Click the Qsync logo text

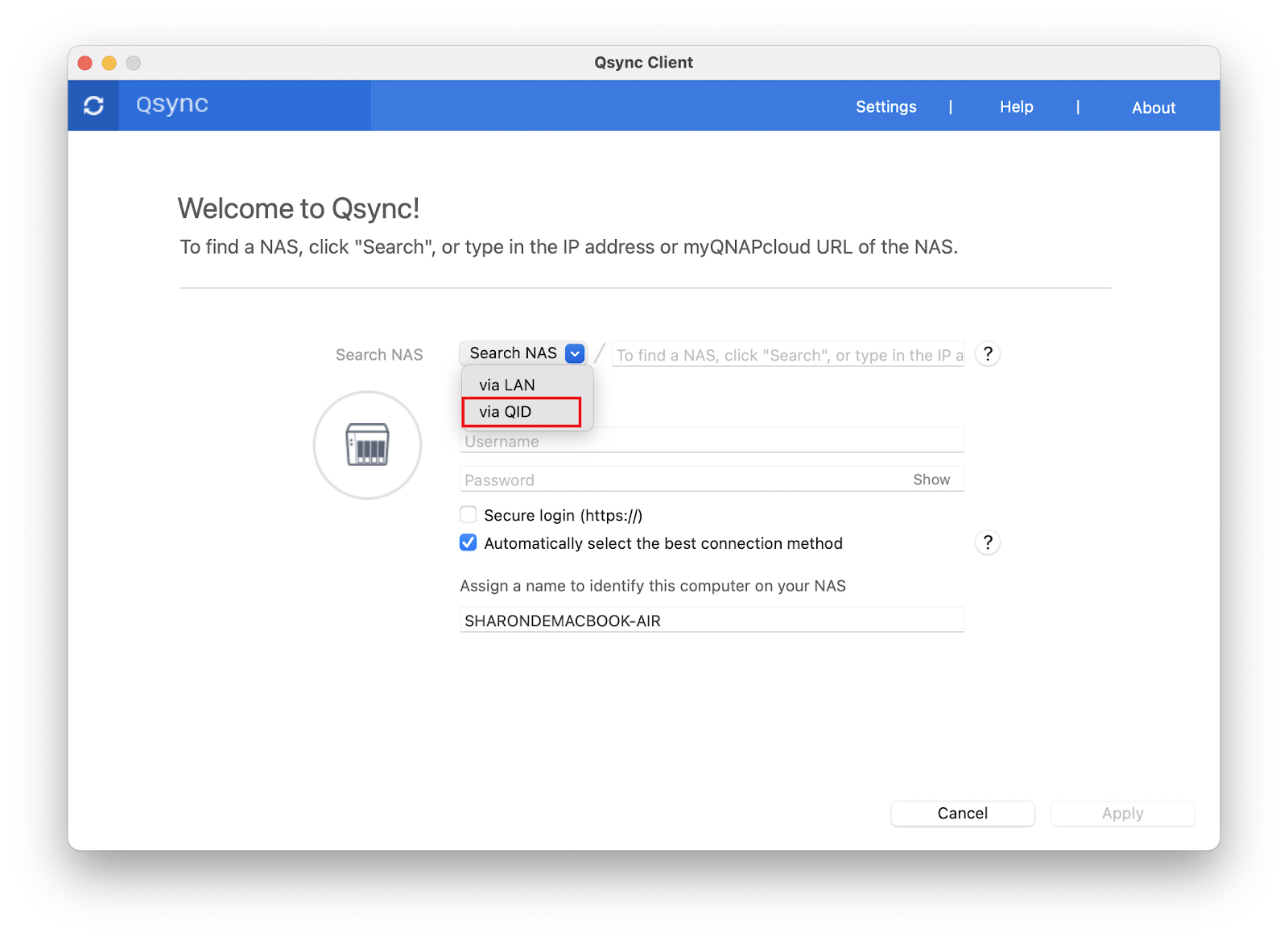[171, 105]
